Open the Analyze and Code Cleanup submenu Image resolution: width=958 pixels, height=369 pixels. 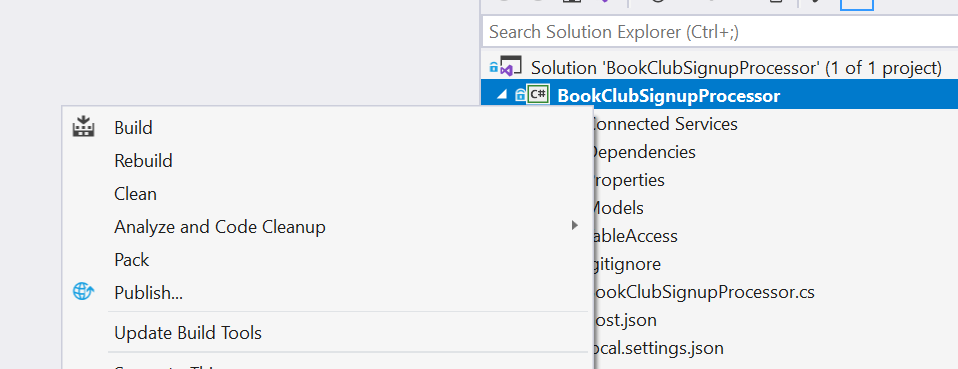coord(327,227)
